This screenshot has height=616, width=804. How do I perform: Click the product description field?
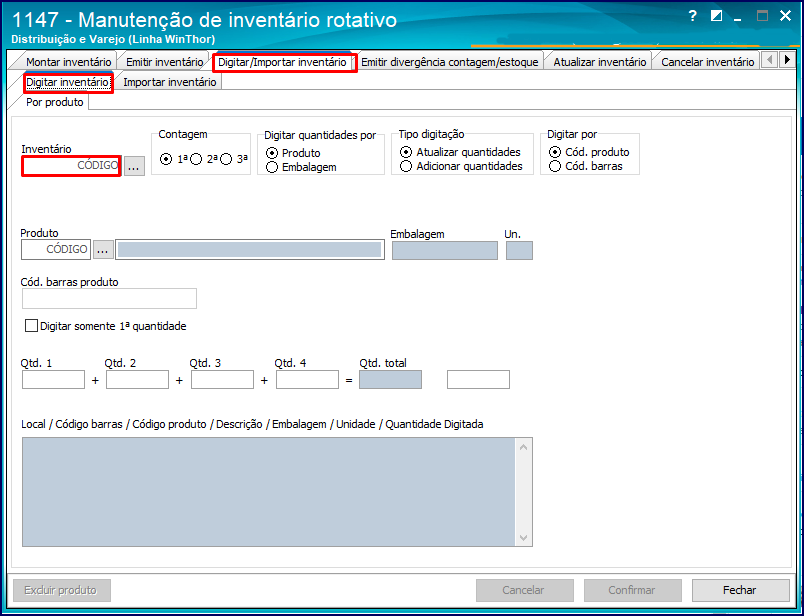(x=250, y=250)
